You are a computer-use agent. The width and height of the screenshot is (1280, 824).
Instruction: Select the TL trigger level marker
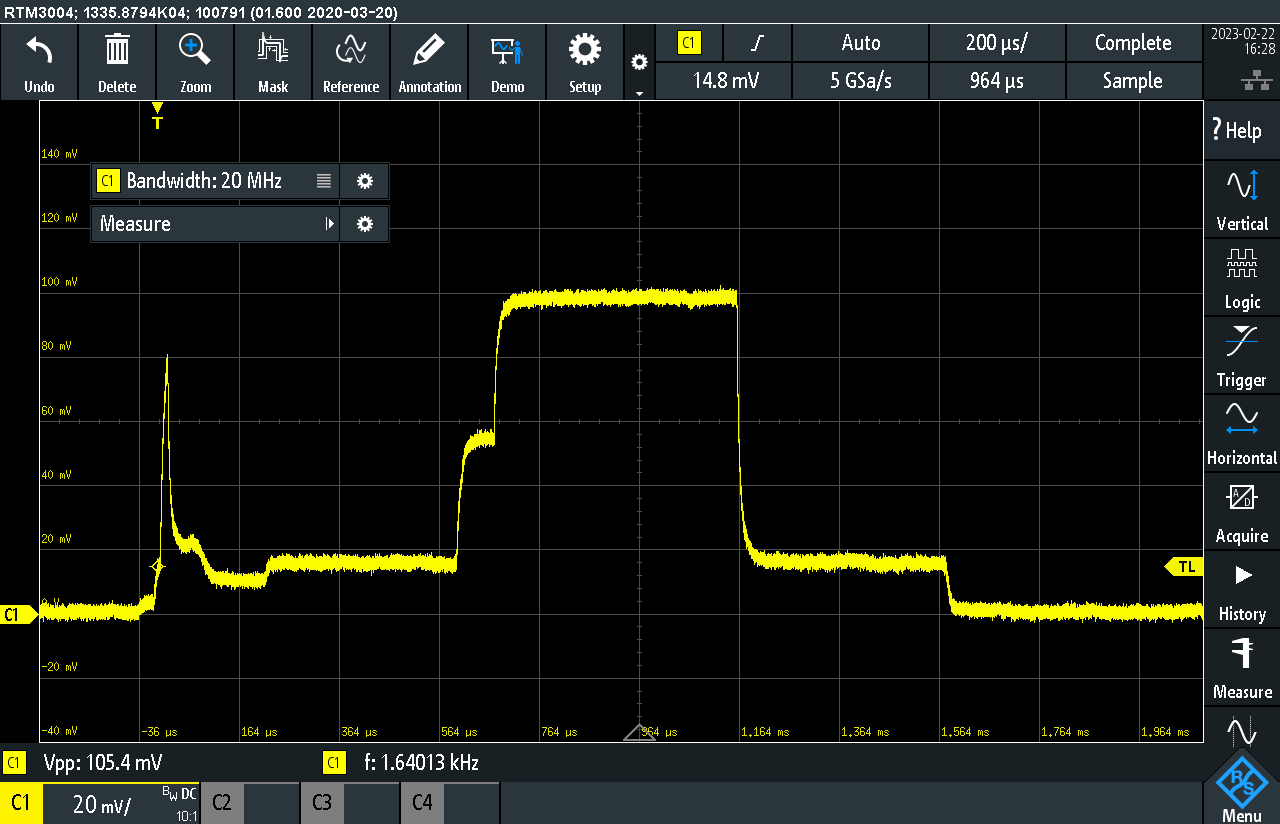[1185, 567]
